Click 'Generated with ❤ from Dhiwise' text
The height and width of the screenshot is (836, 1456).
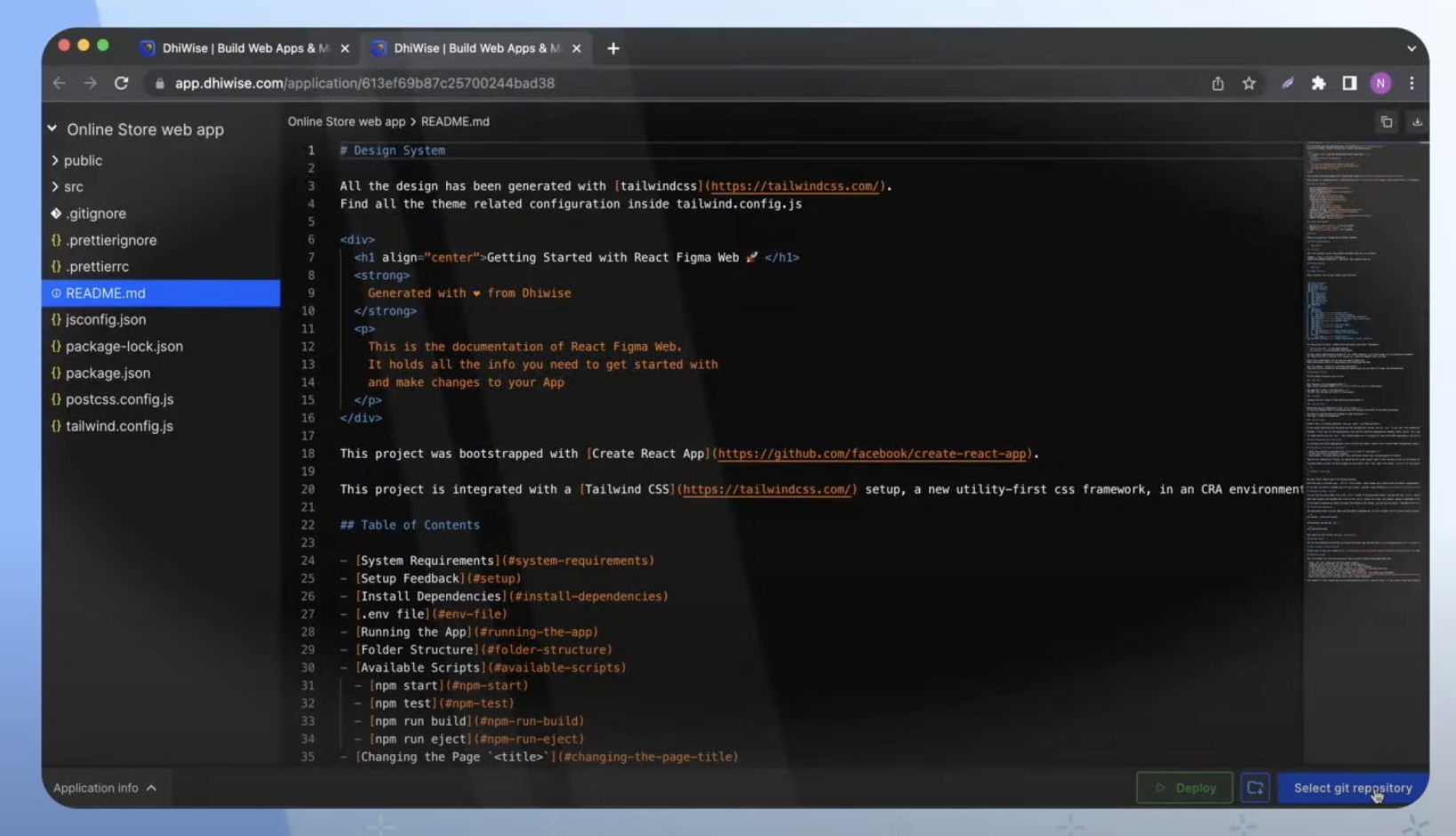(x=469, y=293)
